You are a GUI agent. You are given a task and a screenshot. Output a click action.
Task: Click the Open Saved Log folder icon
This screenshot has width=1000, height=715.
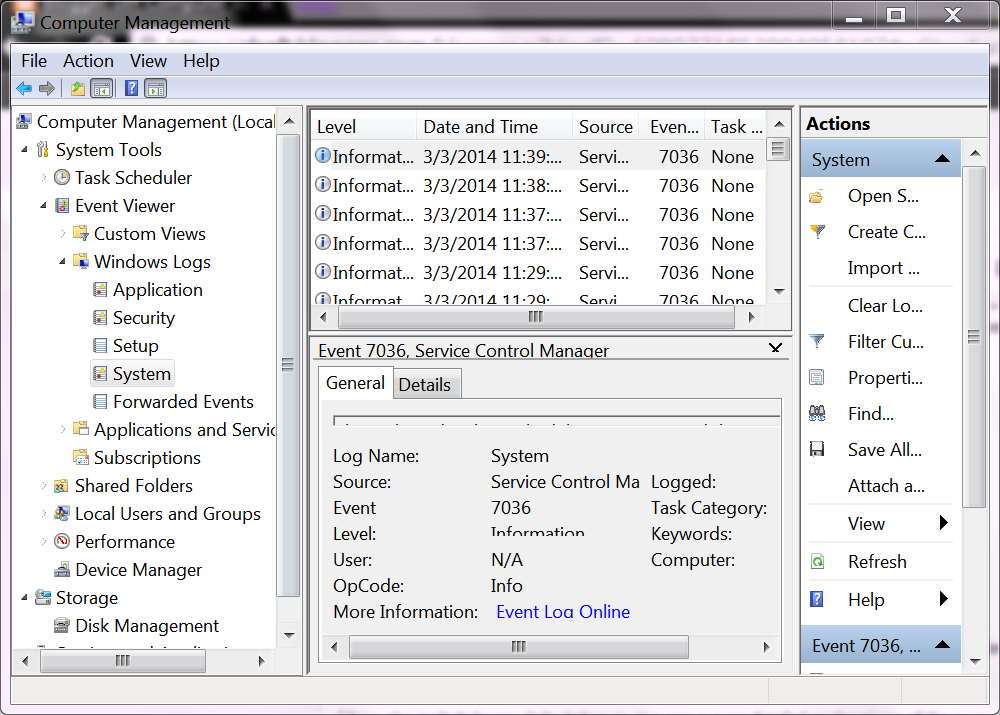coord(817,196)
